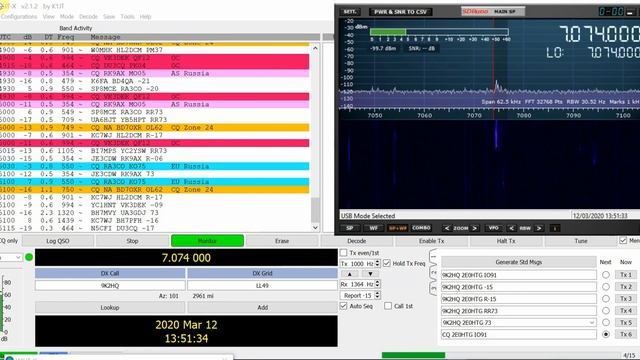Adjust the Report -15 spinner
640x360 pixels.
coord(377,295)
